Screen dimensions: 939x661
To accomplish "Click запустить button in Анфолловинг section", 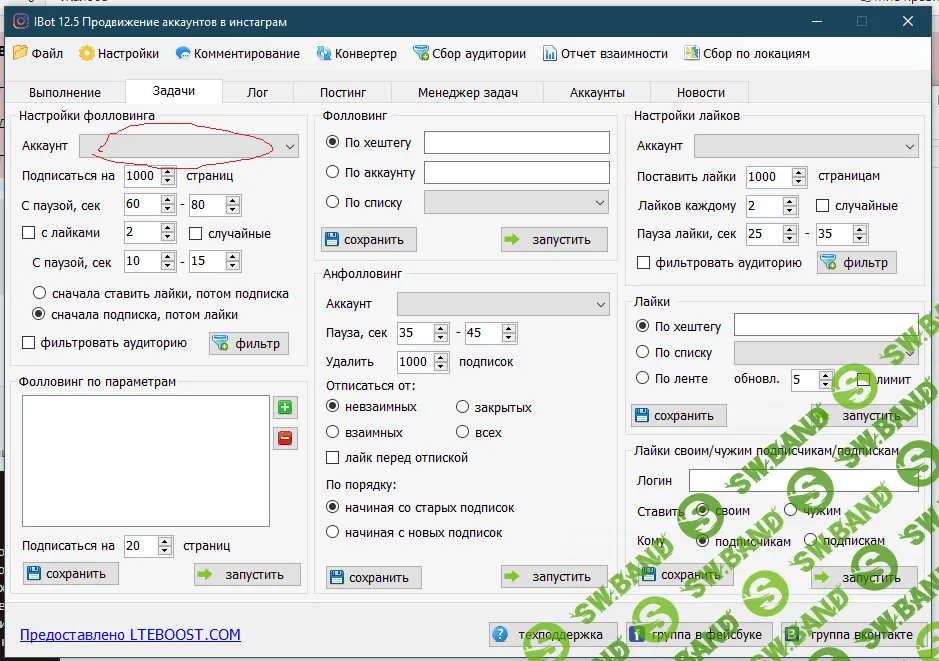I will 554,577.
